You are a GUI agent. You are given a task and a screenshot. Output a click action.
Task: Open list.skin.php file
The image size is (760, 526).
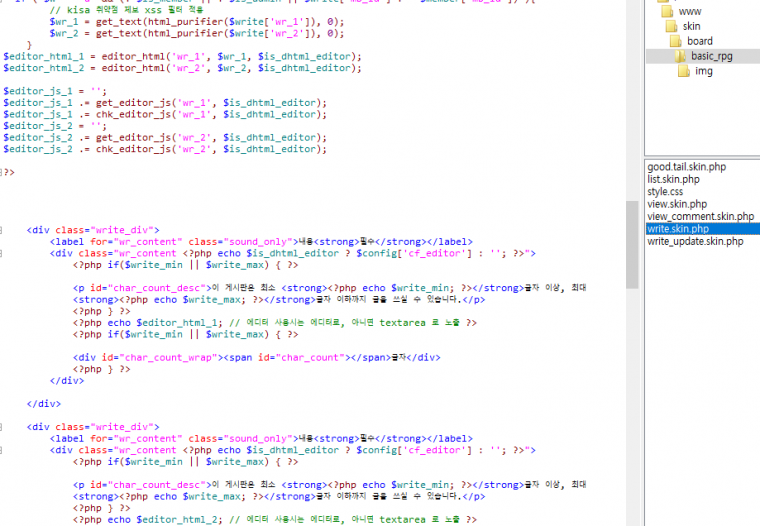pyautogui.click(x=673, y=179)
